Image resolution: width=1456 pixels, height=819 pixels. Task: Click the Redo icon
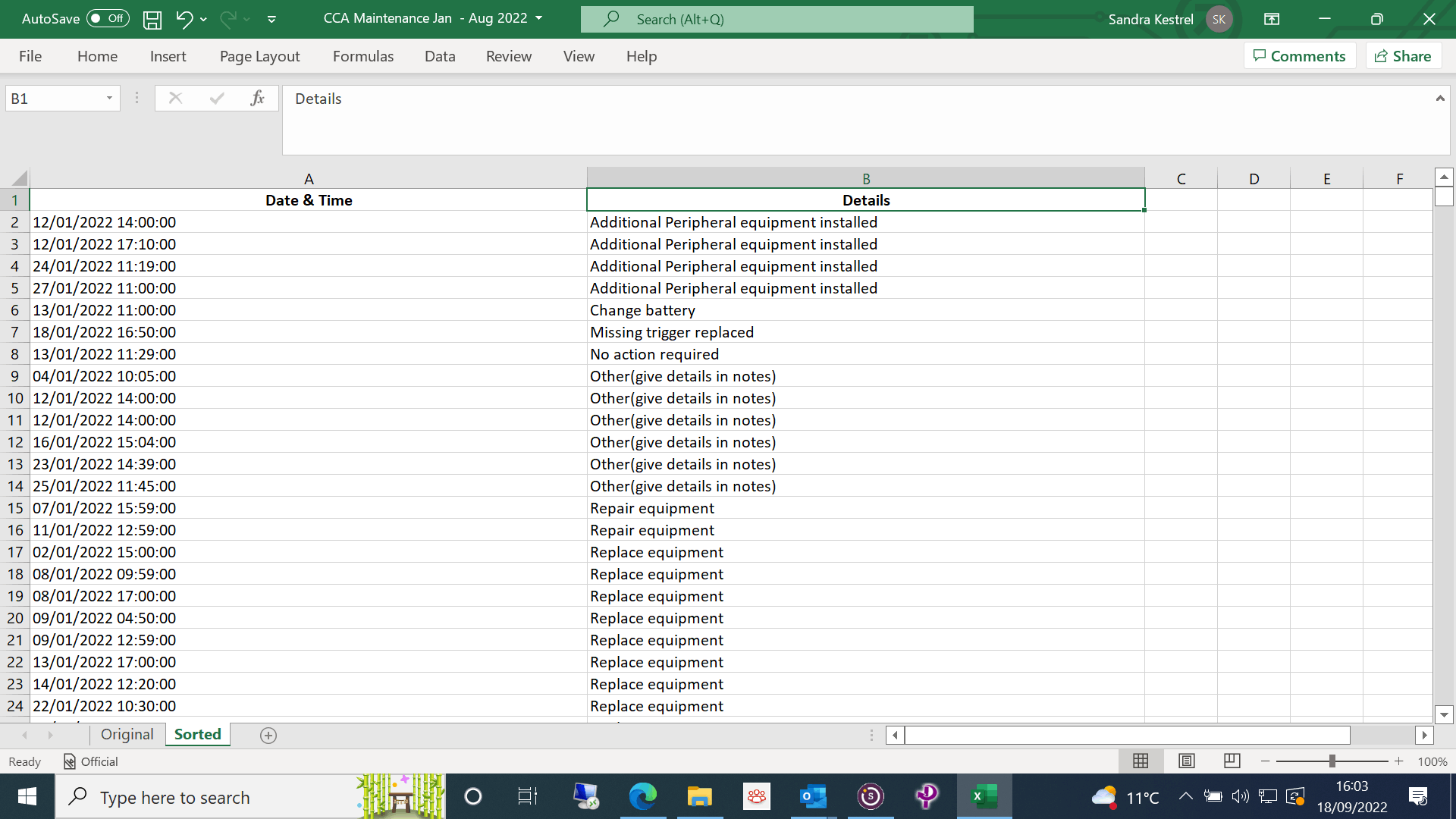[x=227, y=19]
